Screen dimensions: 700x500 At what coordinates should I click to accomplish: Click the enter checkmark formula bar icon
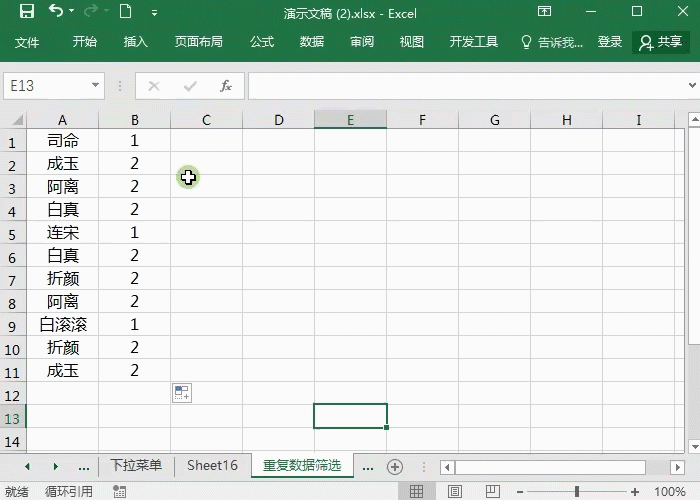[x=190, y=86]
